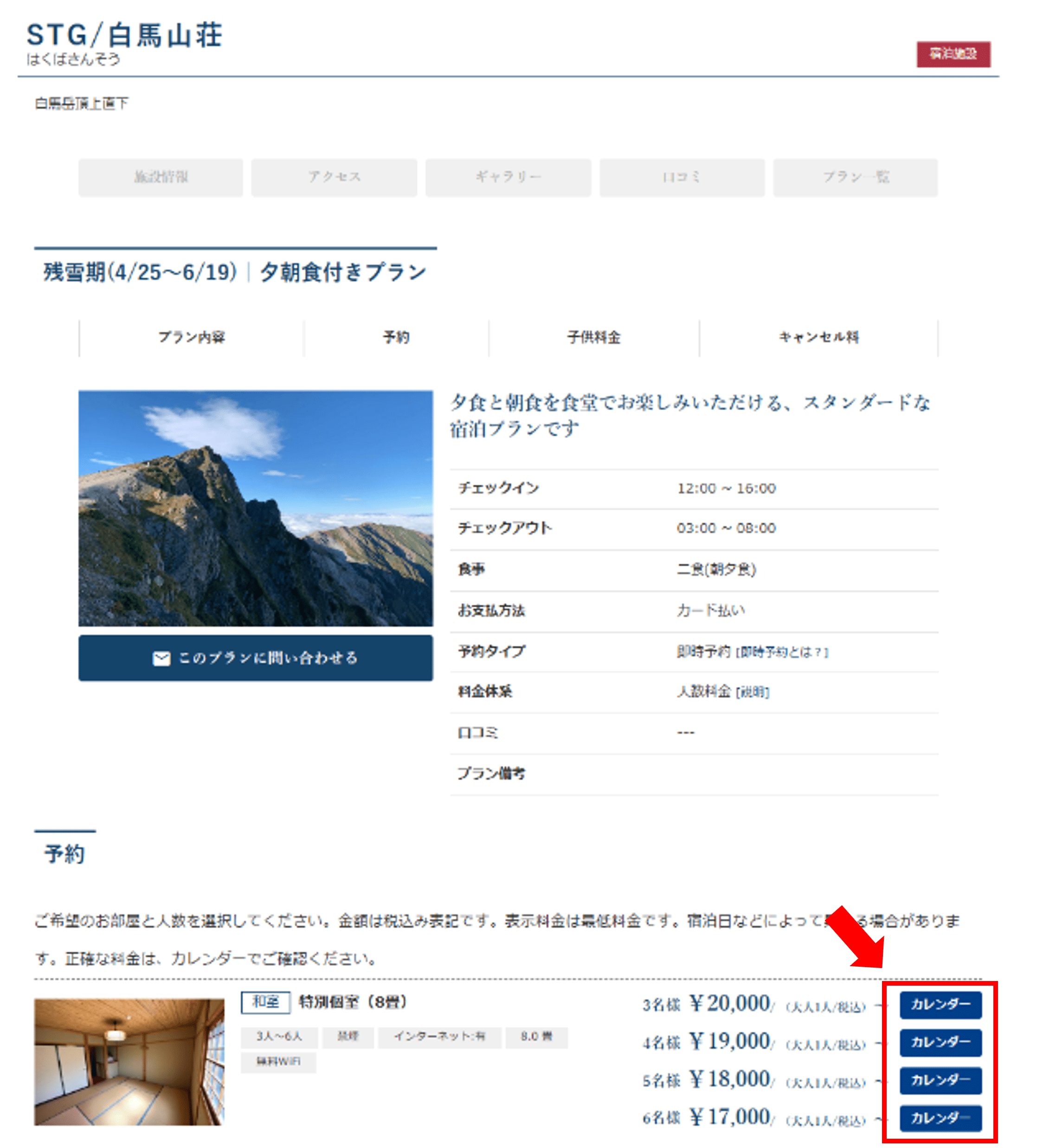
Task: Click the red 宿泊施設 badge
Action: (x=953, y=54)
